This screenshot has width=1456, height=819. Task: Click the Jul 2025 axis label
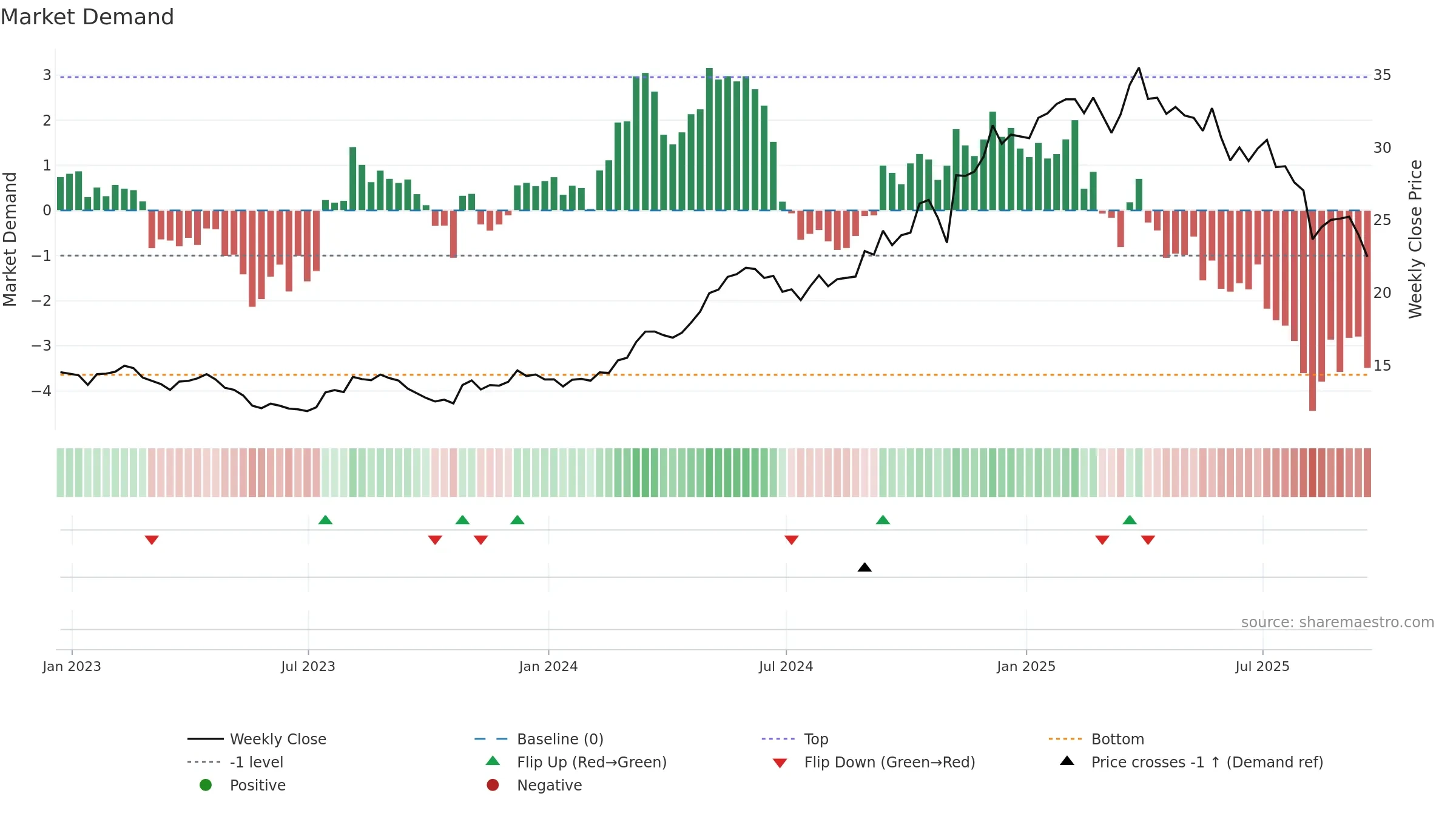(1262, 666)
